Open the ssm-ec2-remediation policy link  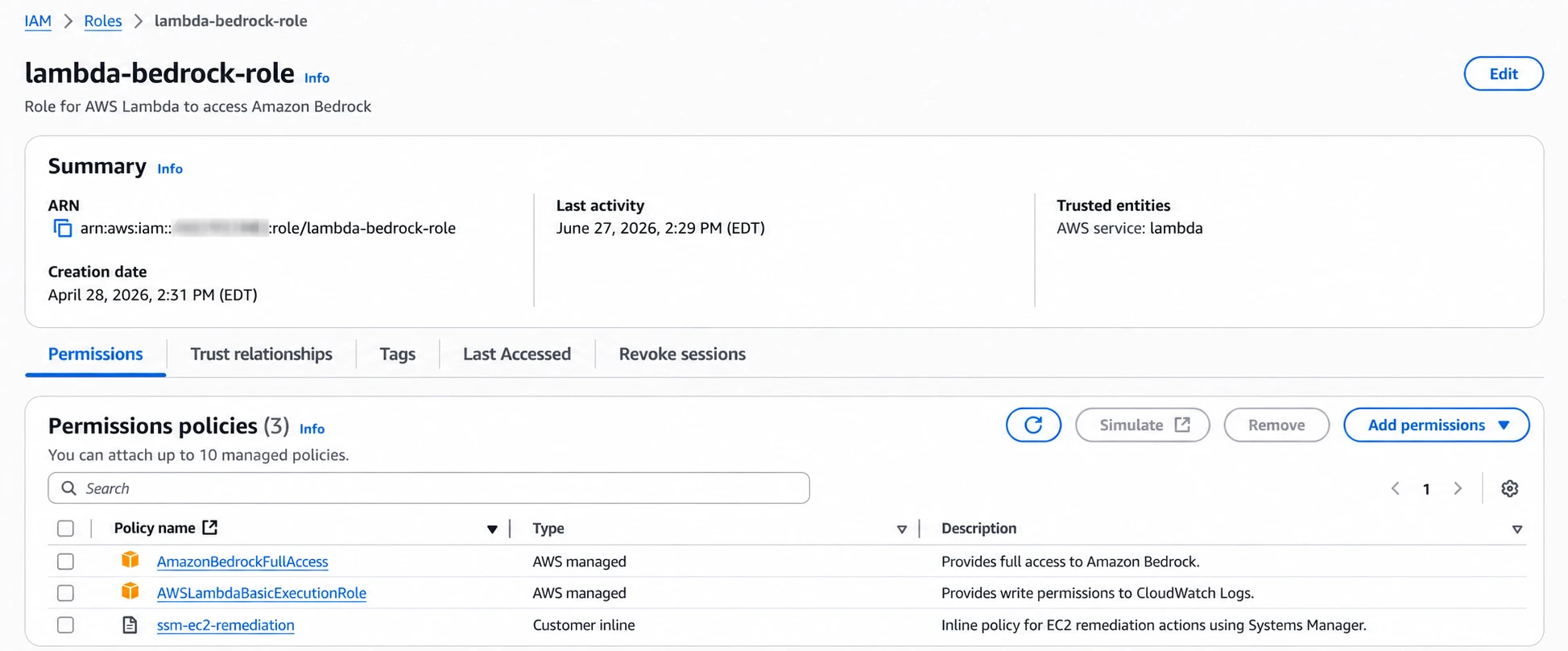pos(225,625)
